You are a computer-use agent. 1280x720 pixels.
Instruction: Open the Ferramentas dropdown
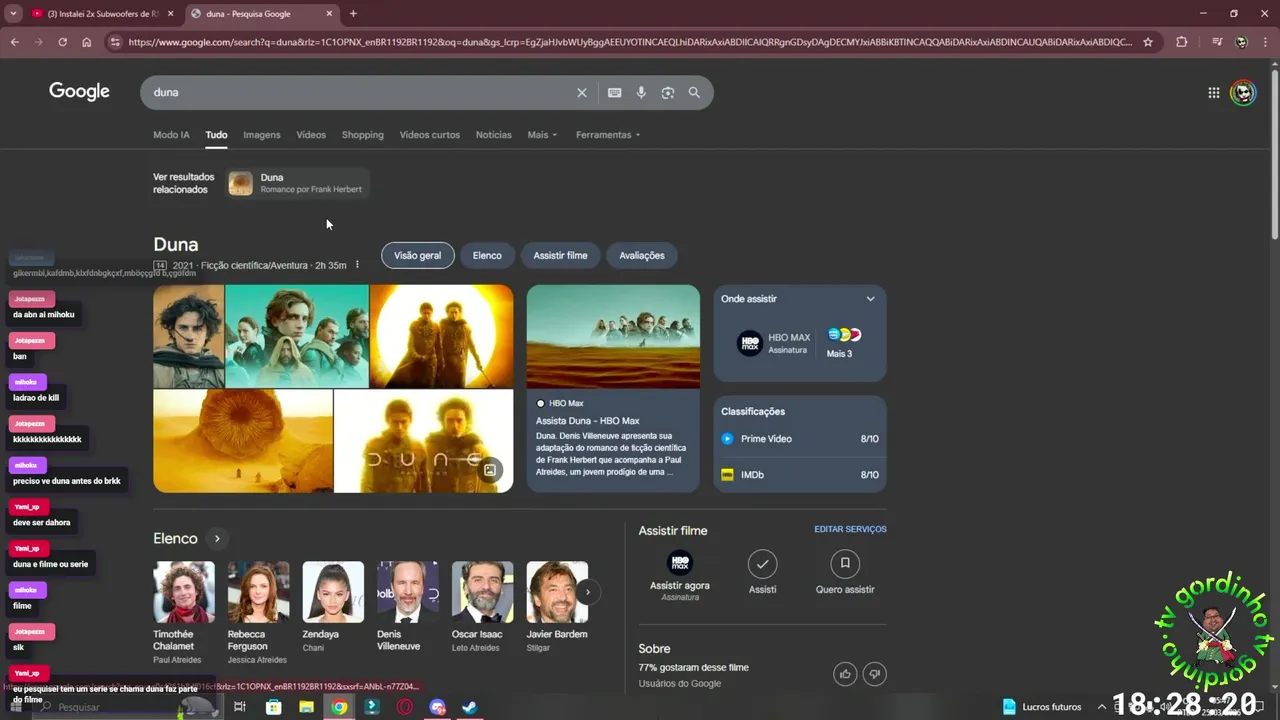608,135
